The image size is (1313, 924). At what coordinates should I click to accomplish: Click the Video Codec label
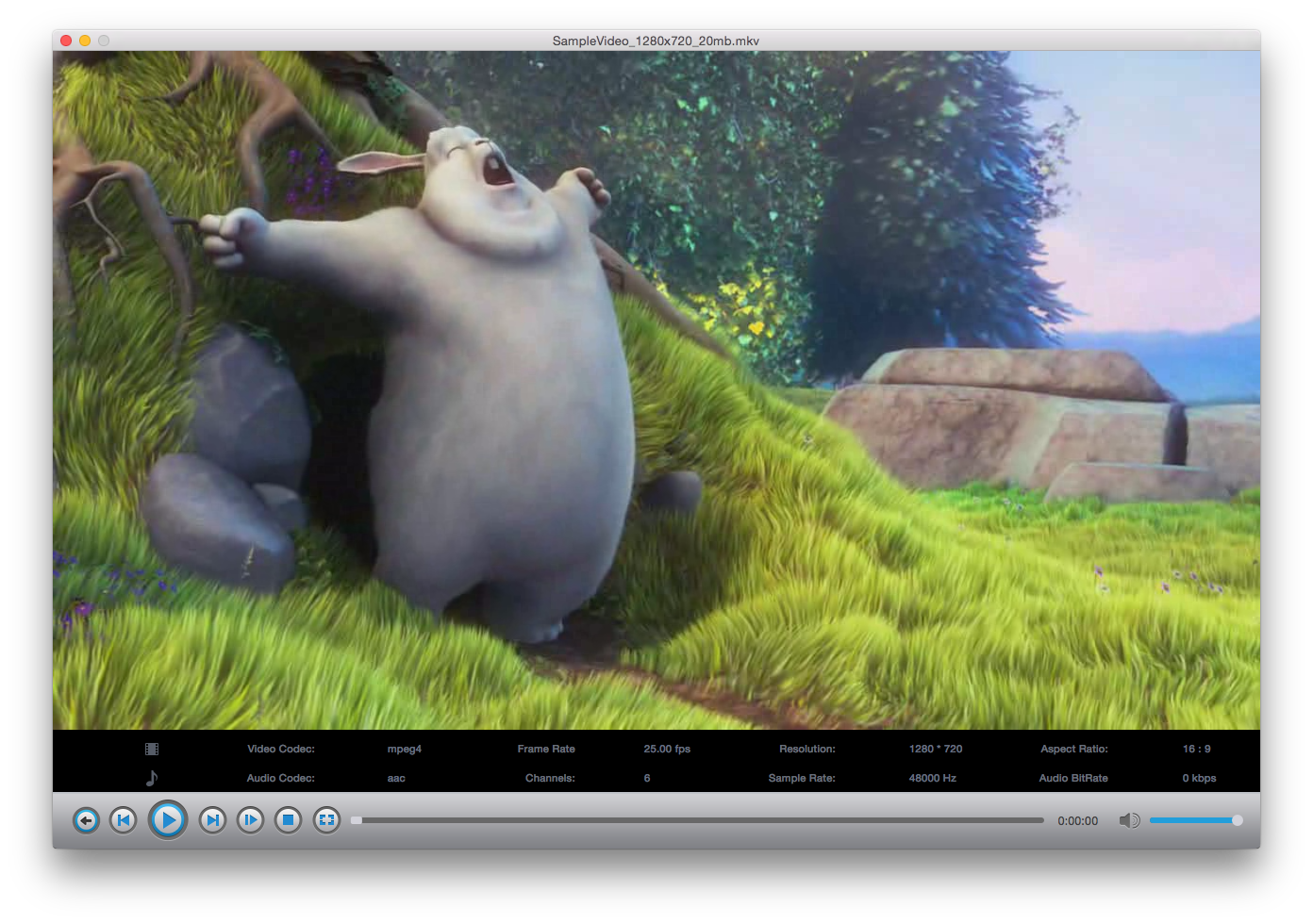(x=281, y=749)
